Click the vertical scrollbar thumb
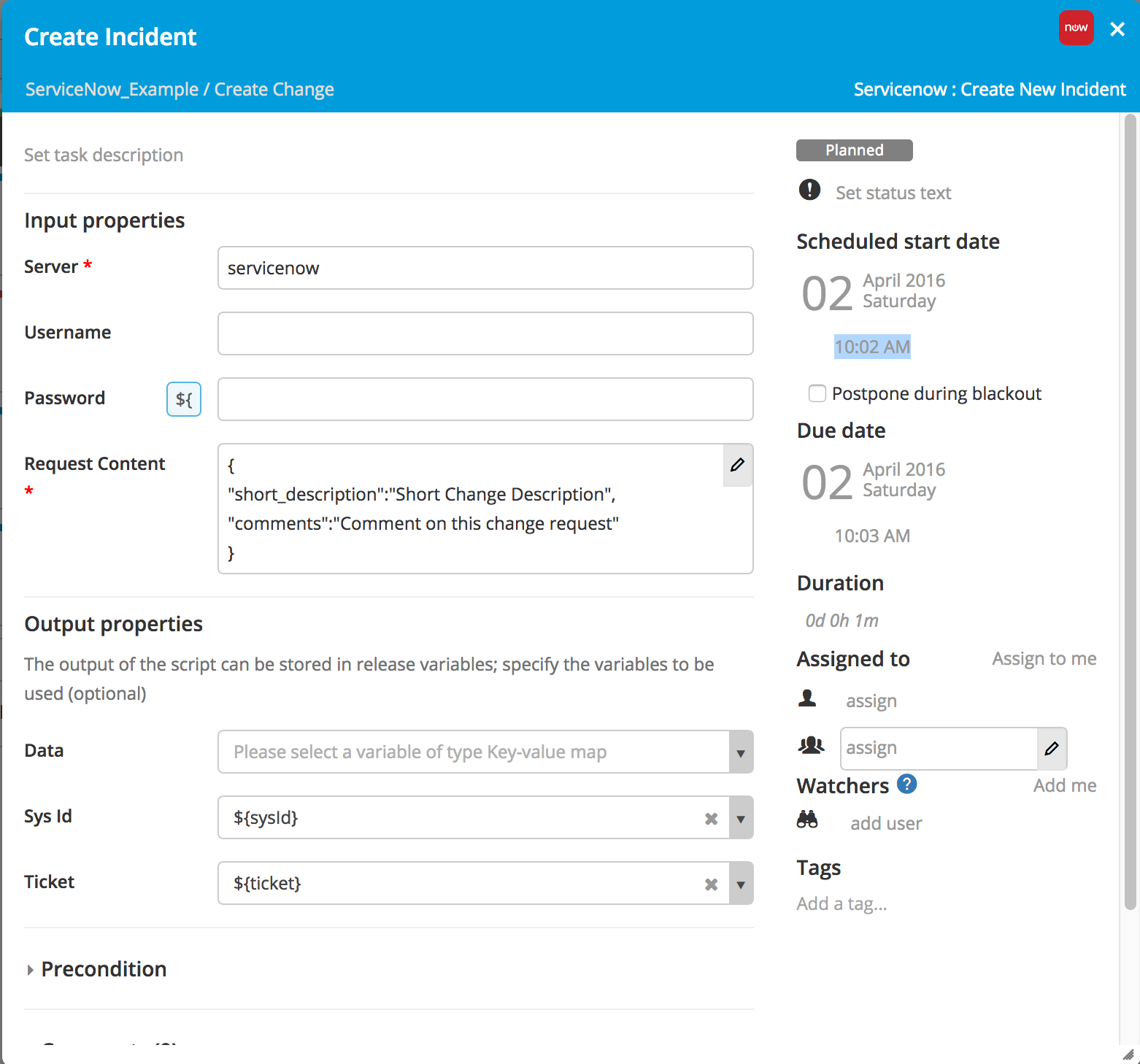 tap(1130, 511)
